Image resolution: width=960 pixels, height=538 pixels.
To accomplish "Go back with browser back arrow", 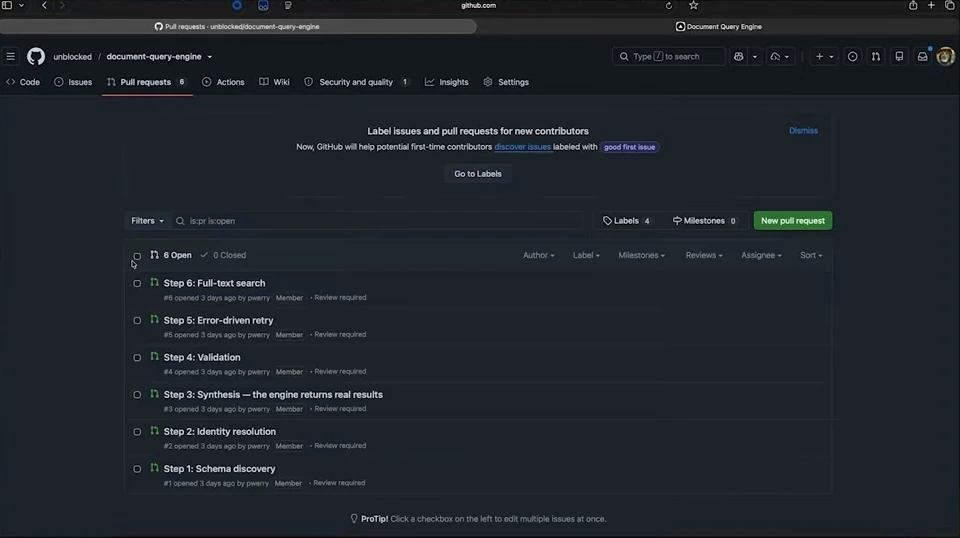I will pyautogui.click(x=44, y=6).
